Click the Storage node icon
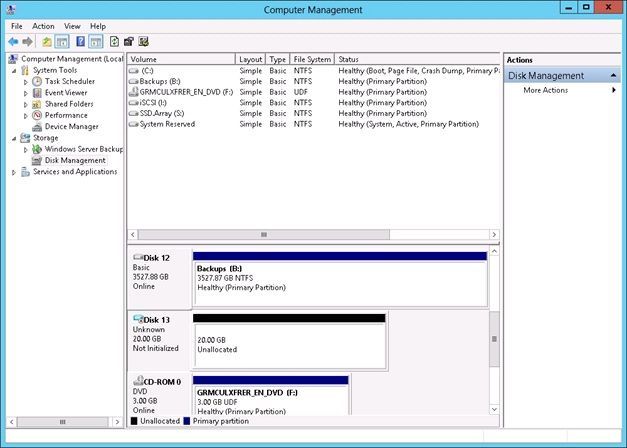This screenshot has height=448, width=627. (25, 138)
